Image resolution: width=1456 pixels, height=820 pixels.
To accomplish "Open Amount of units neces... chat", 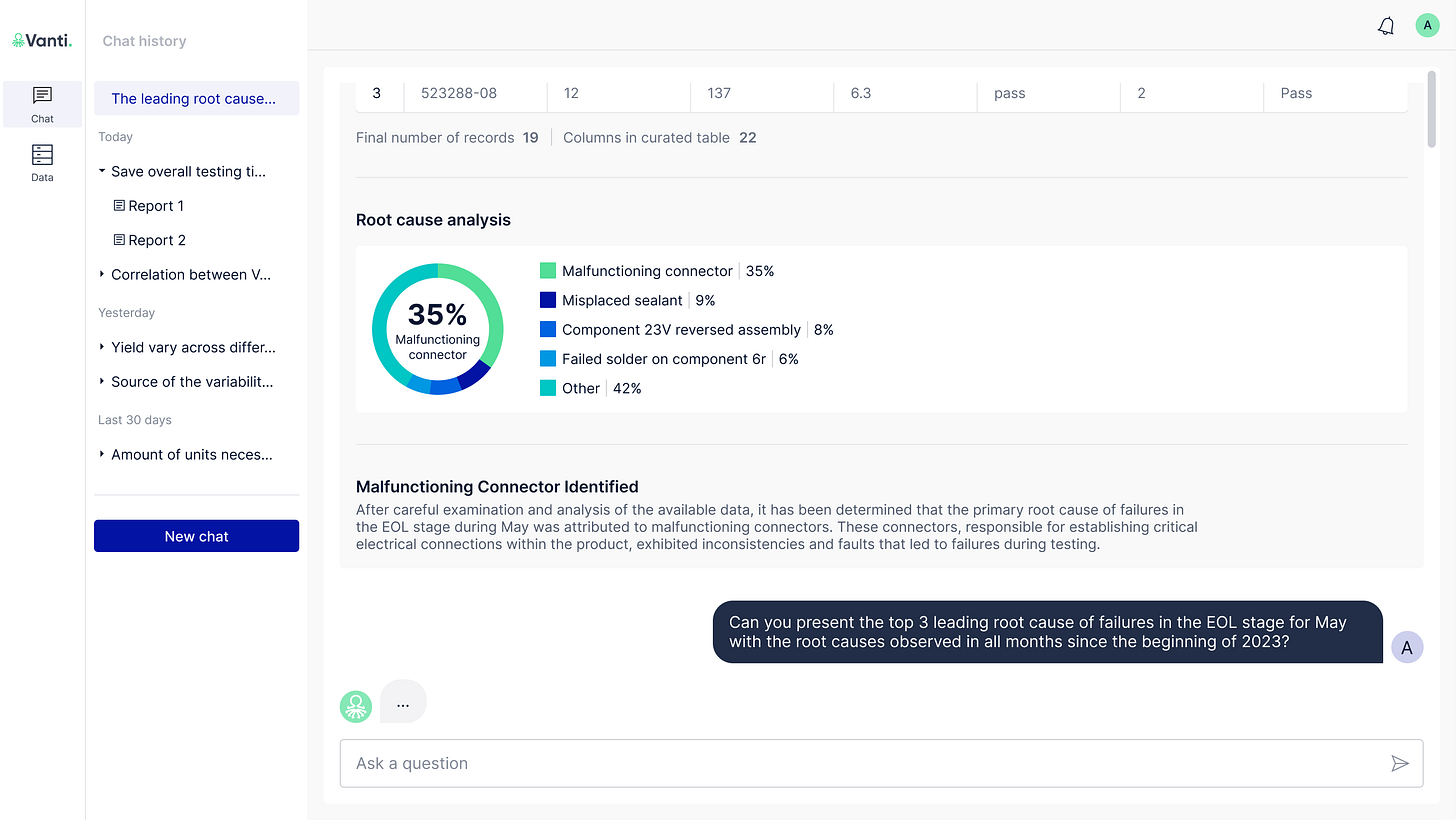I will pos(192,454).
